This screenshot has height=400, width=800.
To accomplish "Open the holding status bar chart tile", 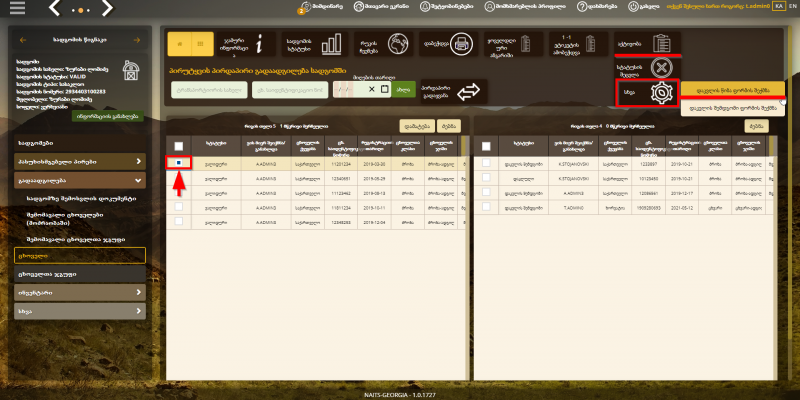I will click(x=315, y=44).
